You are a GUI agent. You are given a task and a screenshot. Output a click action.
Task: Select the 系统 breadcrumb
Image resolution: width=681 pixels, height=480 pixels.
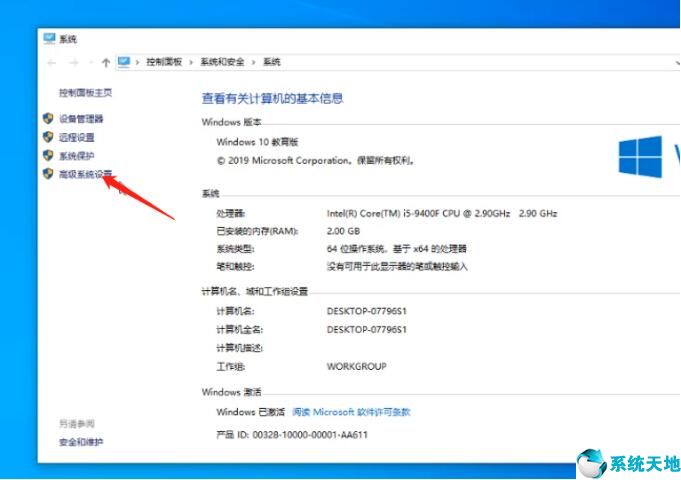coord(271,62)
